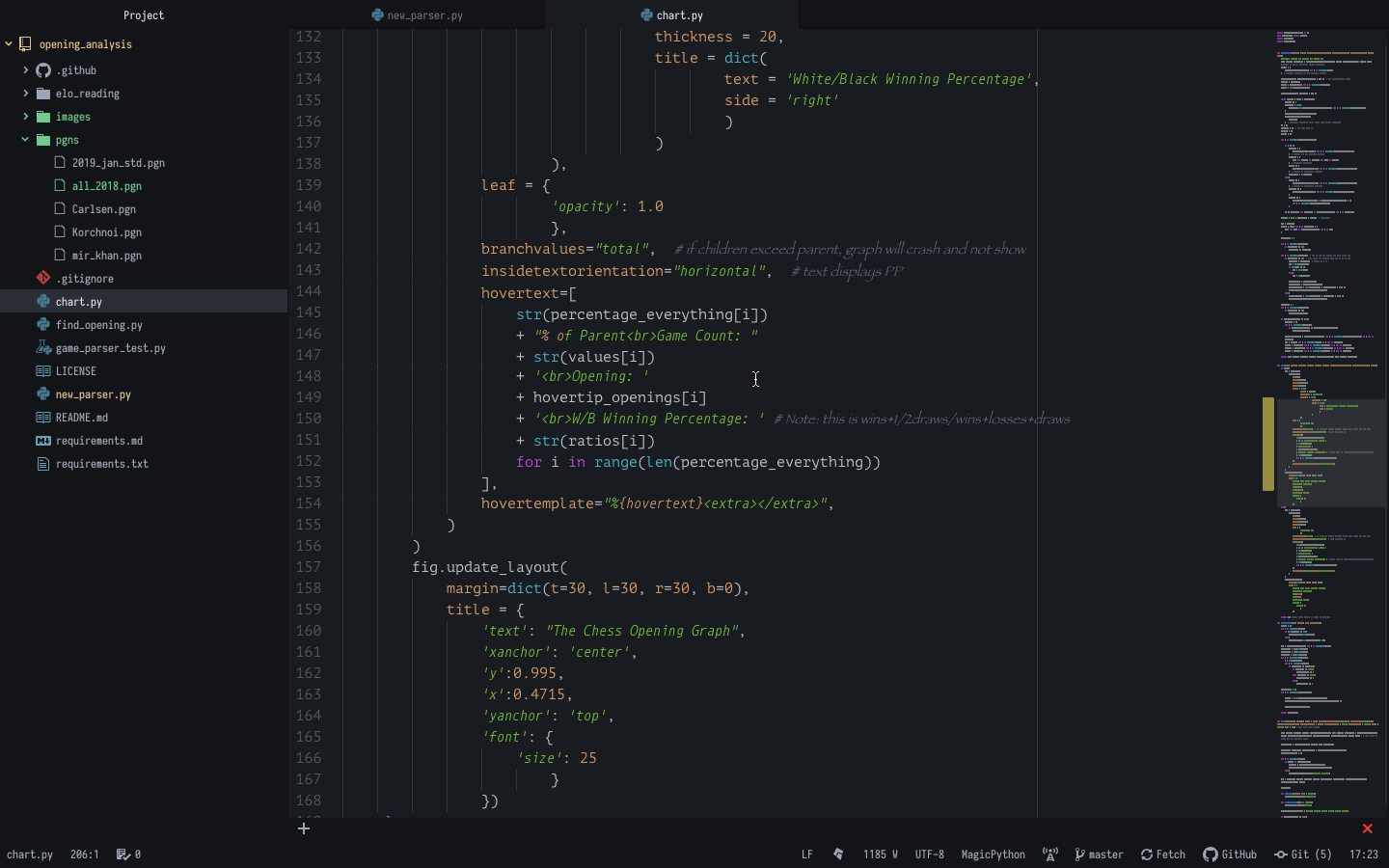Click the plus icon below the editor
Image resolution: width=1389 pixels, height=868 pixels.
point(304,828)
